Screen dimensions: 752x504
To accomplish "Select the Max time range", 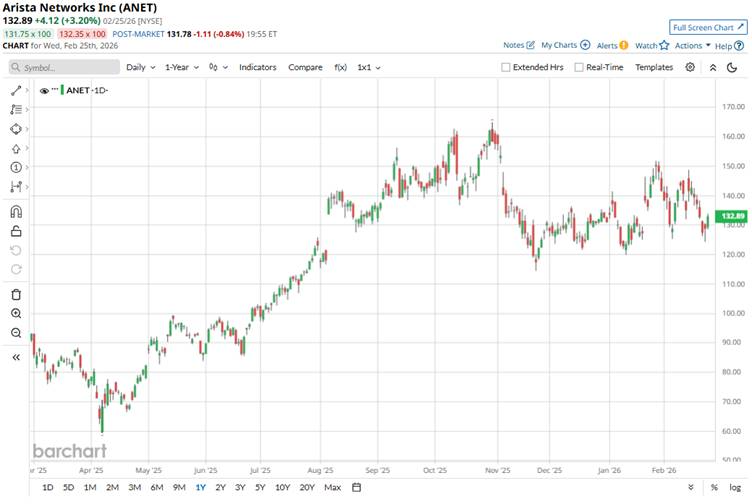I will (332, 488).
